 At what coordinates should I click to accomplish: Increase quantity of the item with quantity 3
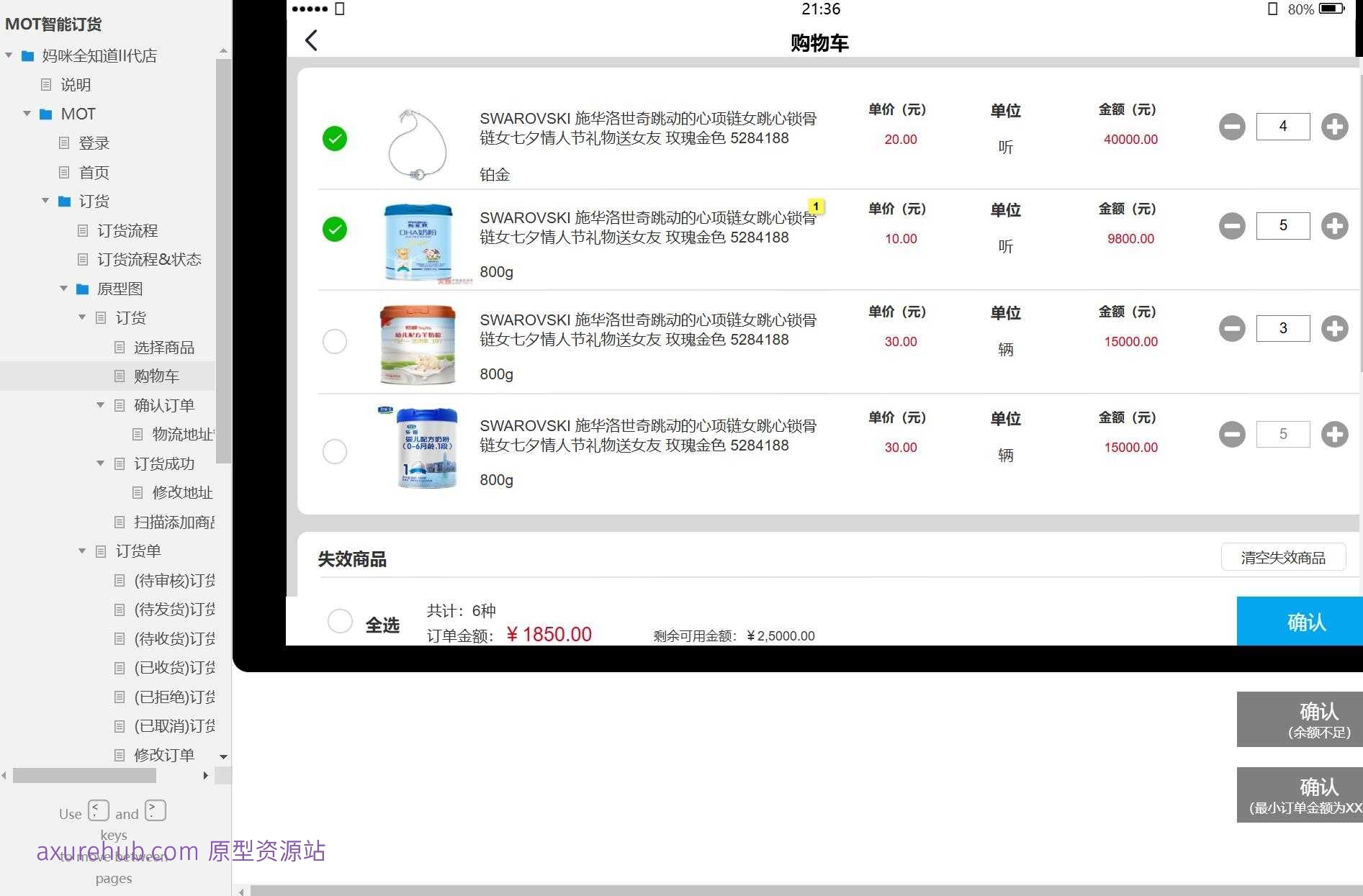click(x=1334, y=329)
